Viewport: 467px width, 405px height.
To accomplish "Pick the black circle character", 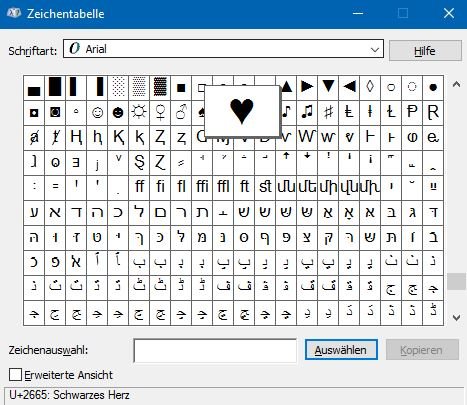I will pyautogui.click(x=433, y=87).
